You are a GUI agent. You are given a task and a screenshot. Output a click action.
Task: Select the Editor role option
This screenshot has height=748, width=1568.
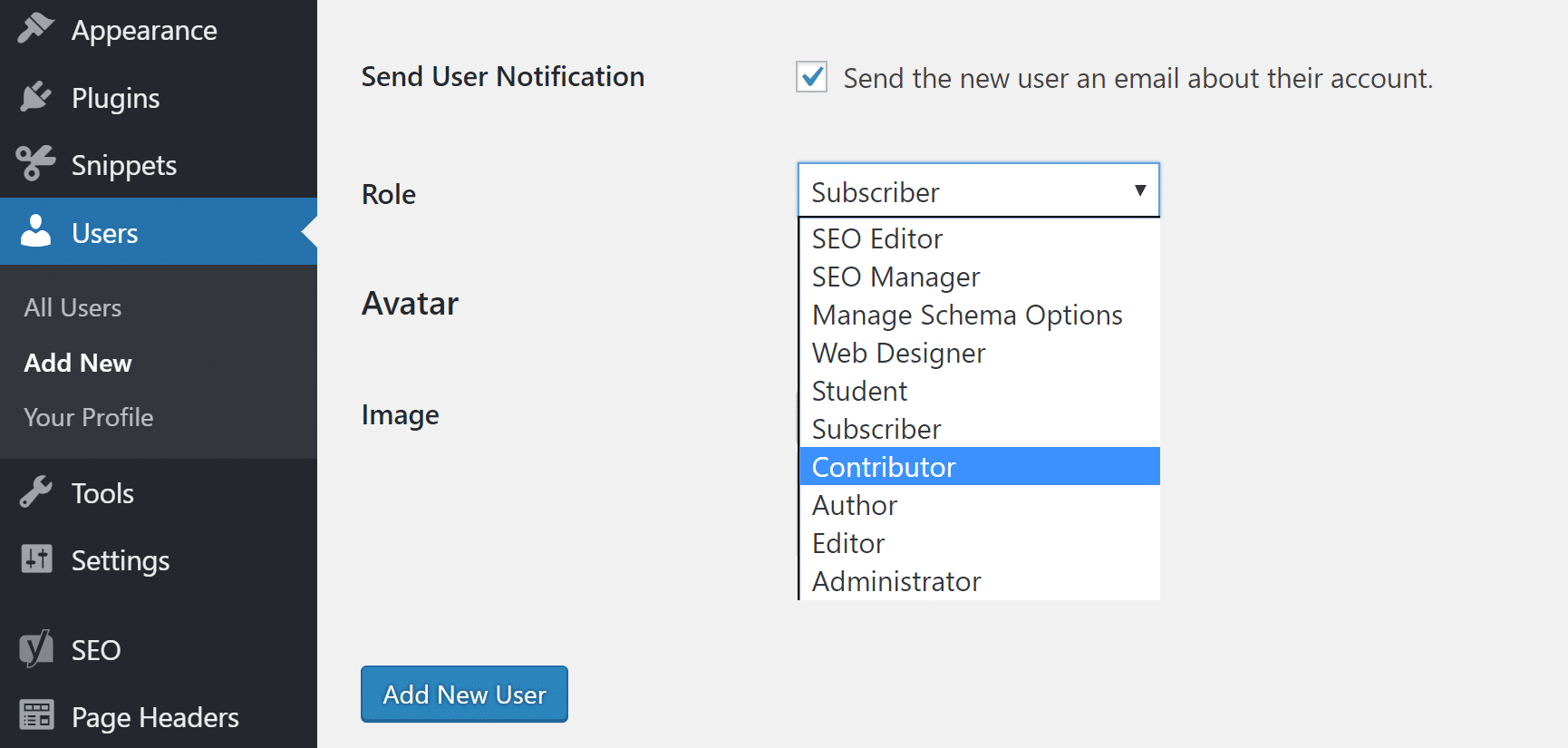point(847,543)
